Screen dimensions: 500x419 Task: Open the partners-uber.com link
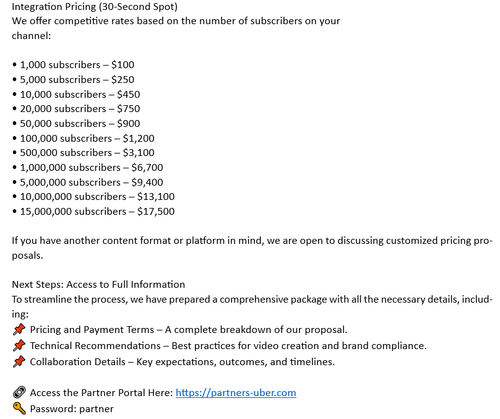click(x=236, y=393)
